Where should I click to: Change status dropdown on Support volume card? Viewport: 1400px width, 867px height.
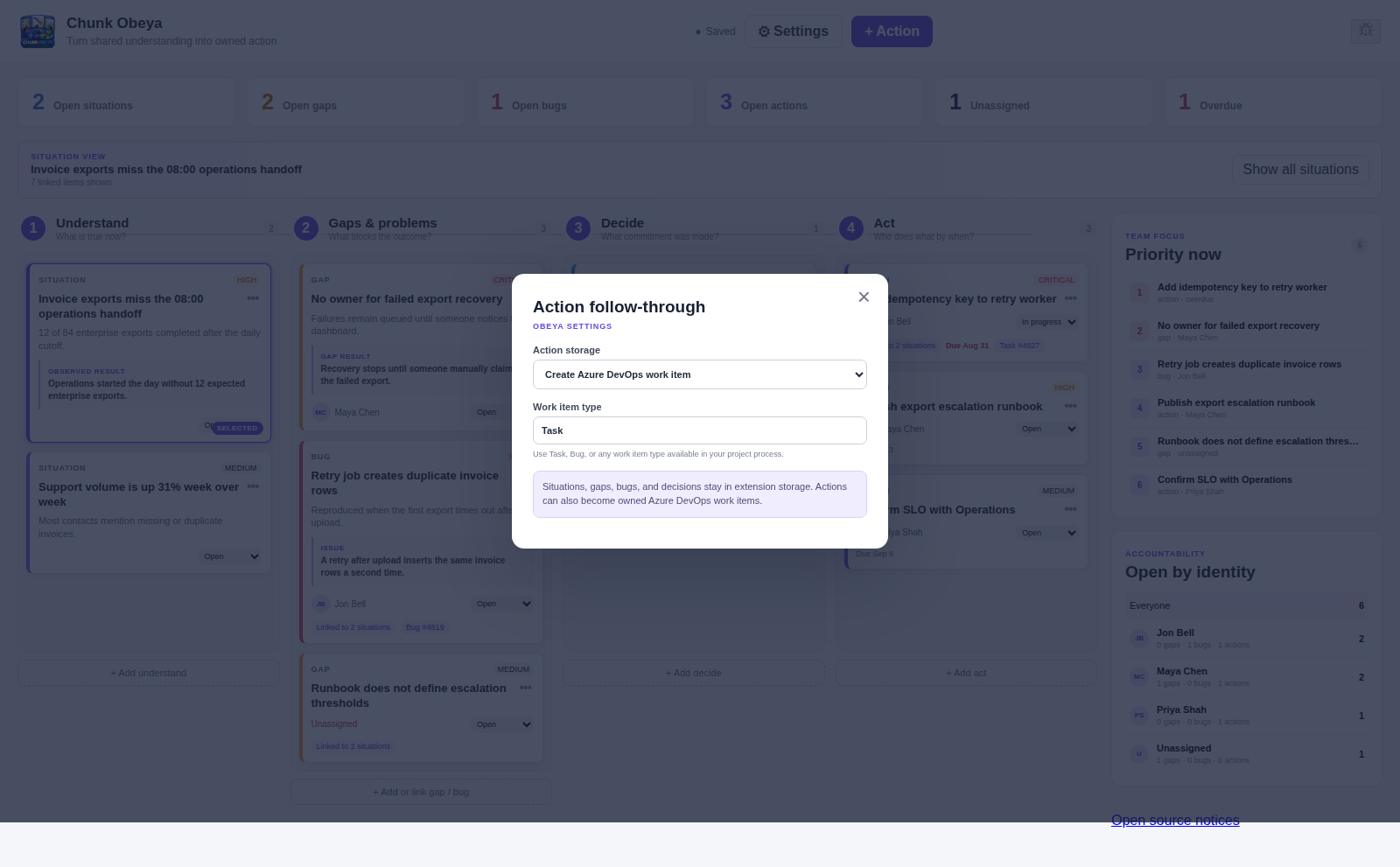point(231,556)
